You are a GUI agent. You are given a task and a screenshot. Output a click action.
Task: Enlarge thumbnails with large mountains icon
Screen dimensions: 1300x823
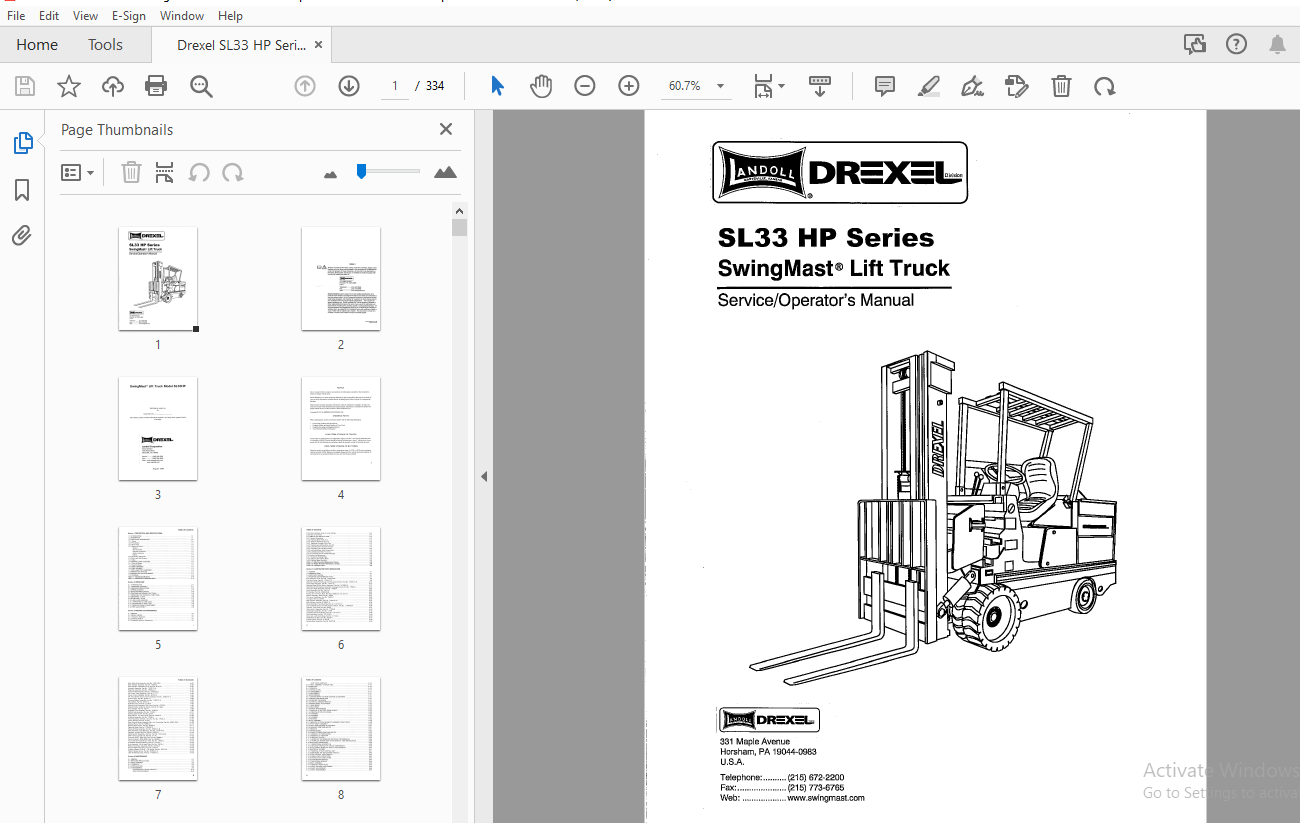[x=445, y=172]
